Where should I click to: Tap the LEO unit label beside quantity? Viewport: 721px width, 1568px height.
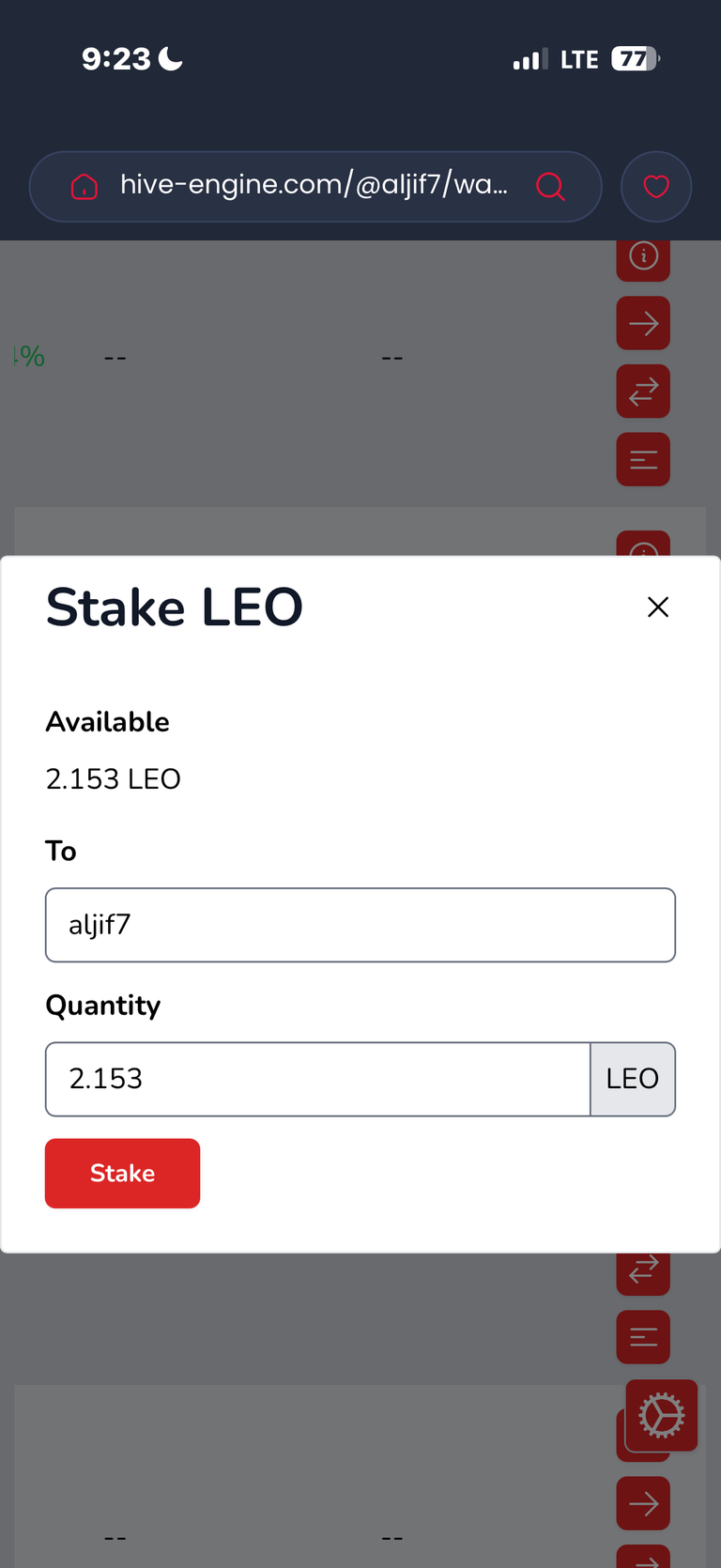[633, 1079]
